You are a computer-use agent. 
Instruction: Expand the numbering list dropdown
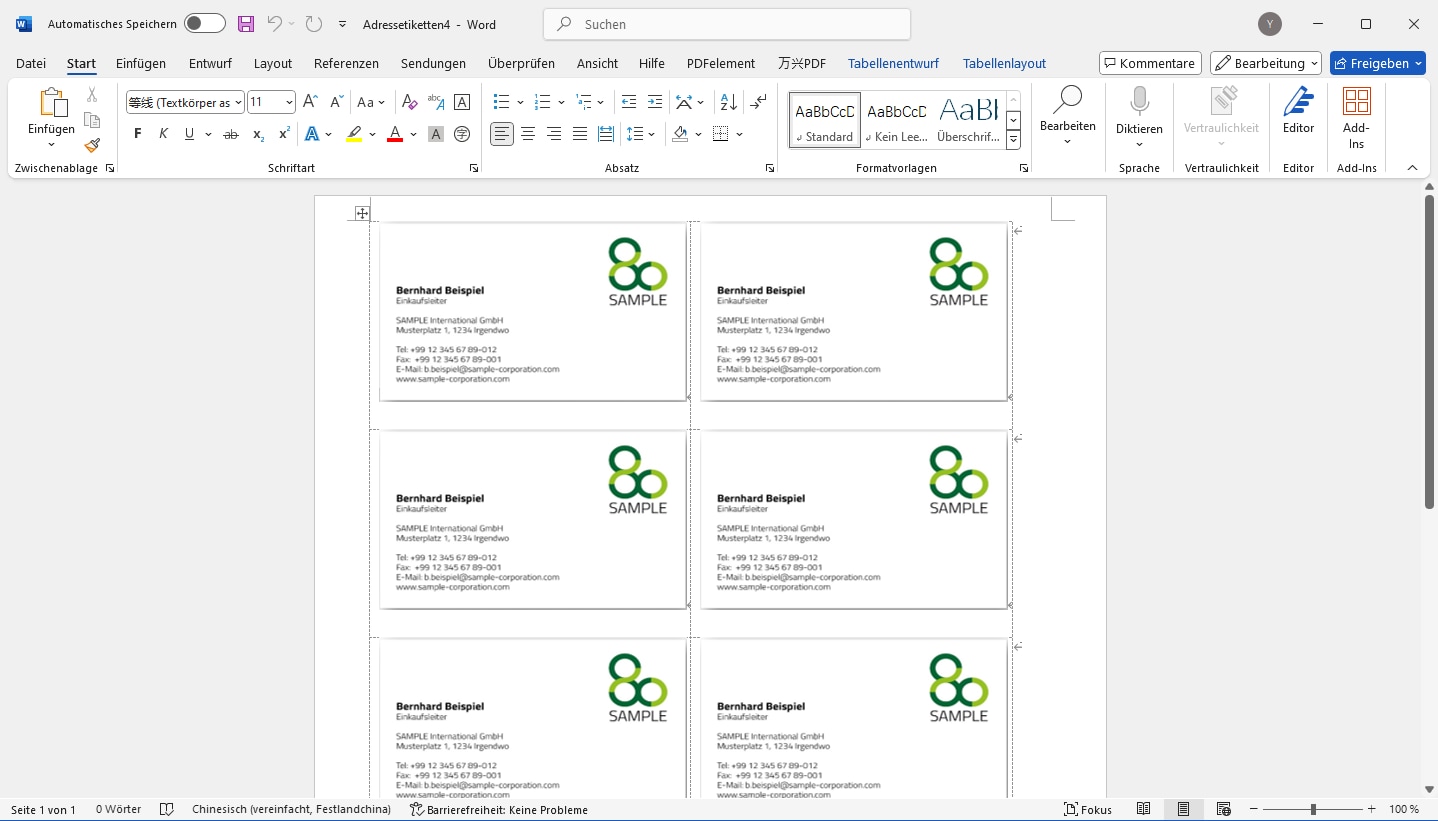tap(561, 102)
